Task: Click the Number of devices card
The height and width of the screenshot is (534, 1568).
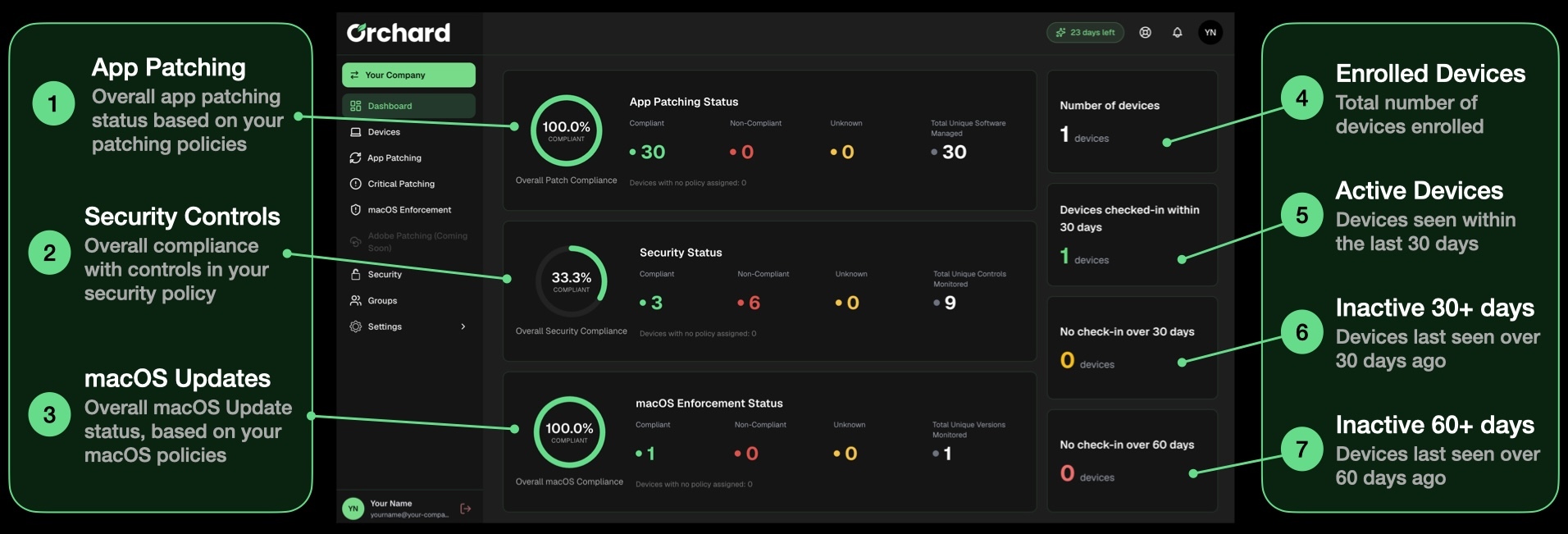Action: point(1132,121)
